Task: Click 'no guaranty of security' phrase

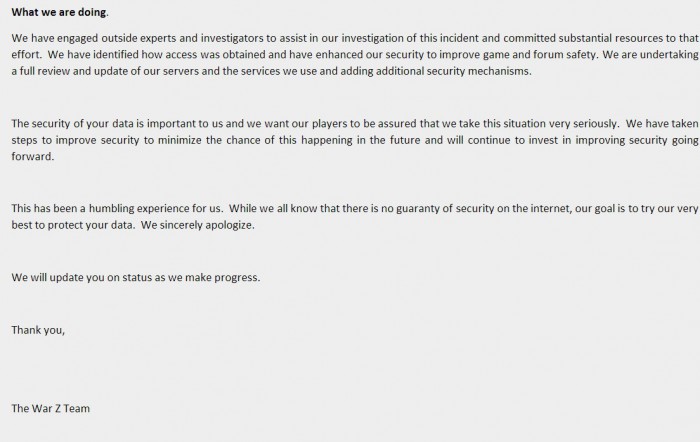Action: tap(438, 208)
